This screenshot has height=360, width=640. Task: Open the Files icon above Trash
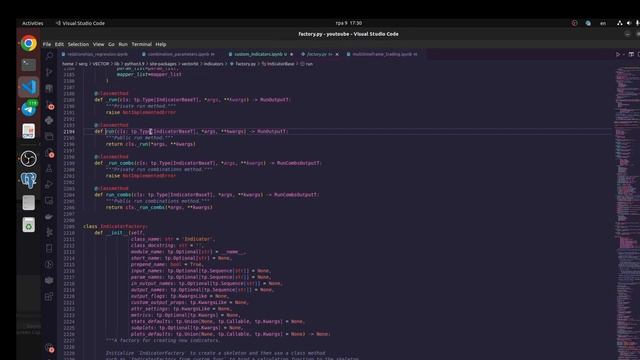coord(29,202)
